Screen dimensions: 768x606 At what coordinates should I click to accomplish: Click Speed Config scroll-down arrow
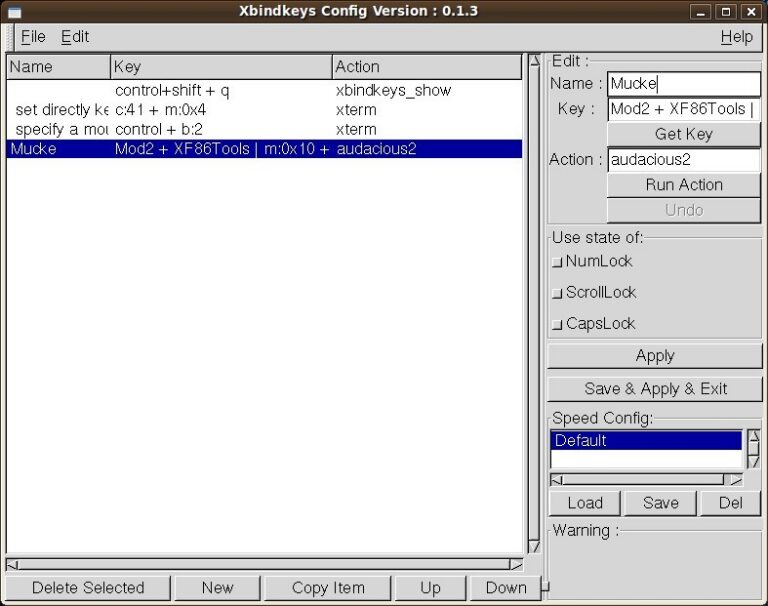pyautogui.click(x=754, y=462)
